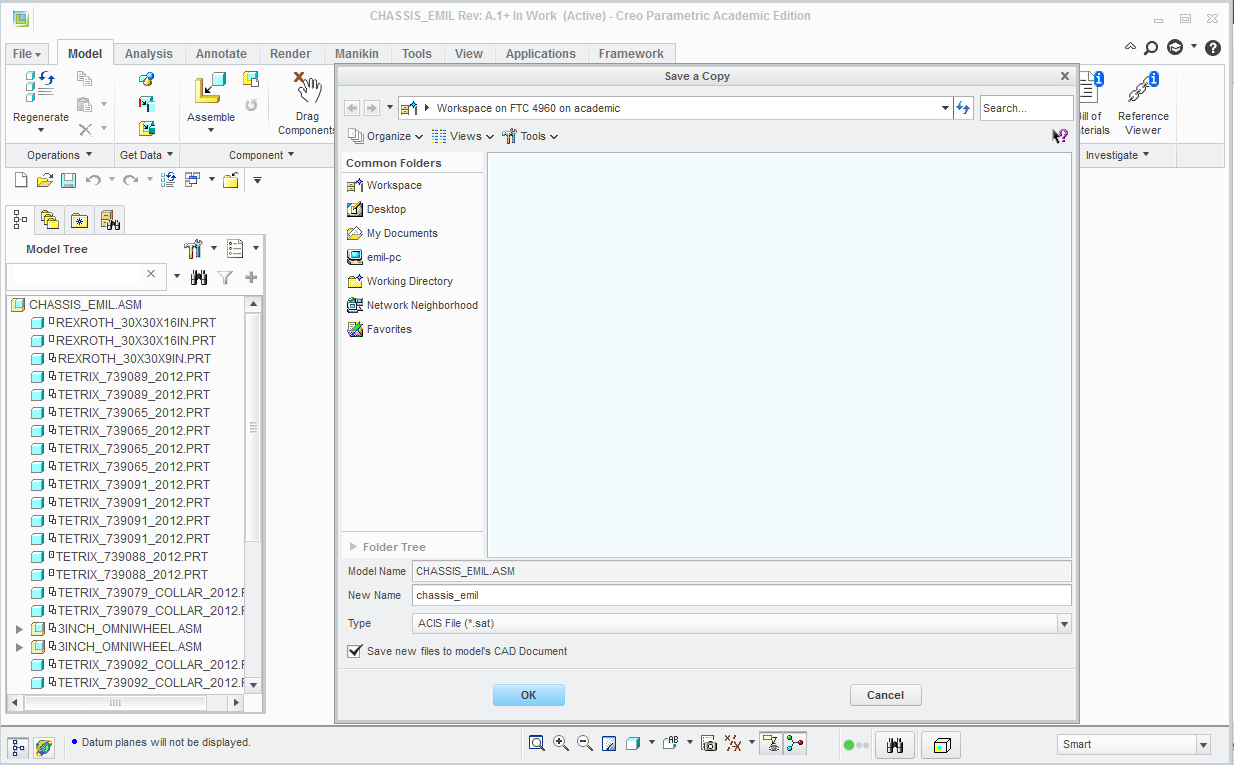Select REXROTH_30X30X9IN.PRT in Model Tree
This screenshot has width=1234, height=765.
tap(121, 359)
